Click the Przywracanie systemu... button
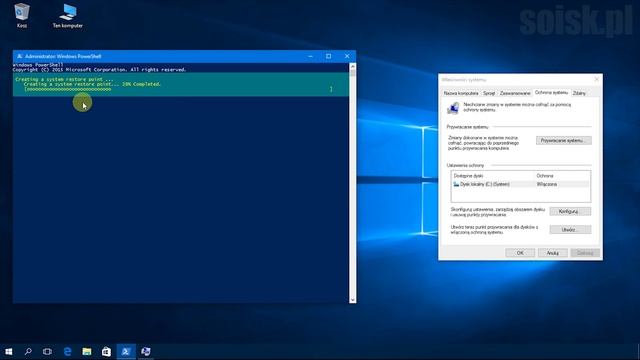The height and width of the screenshot is (360, 640). click(564, 140)
